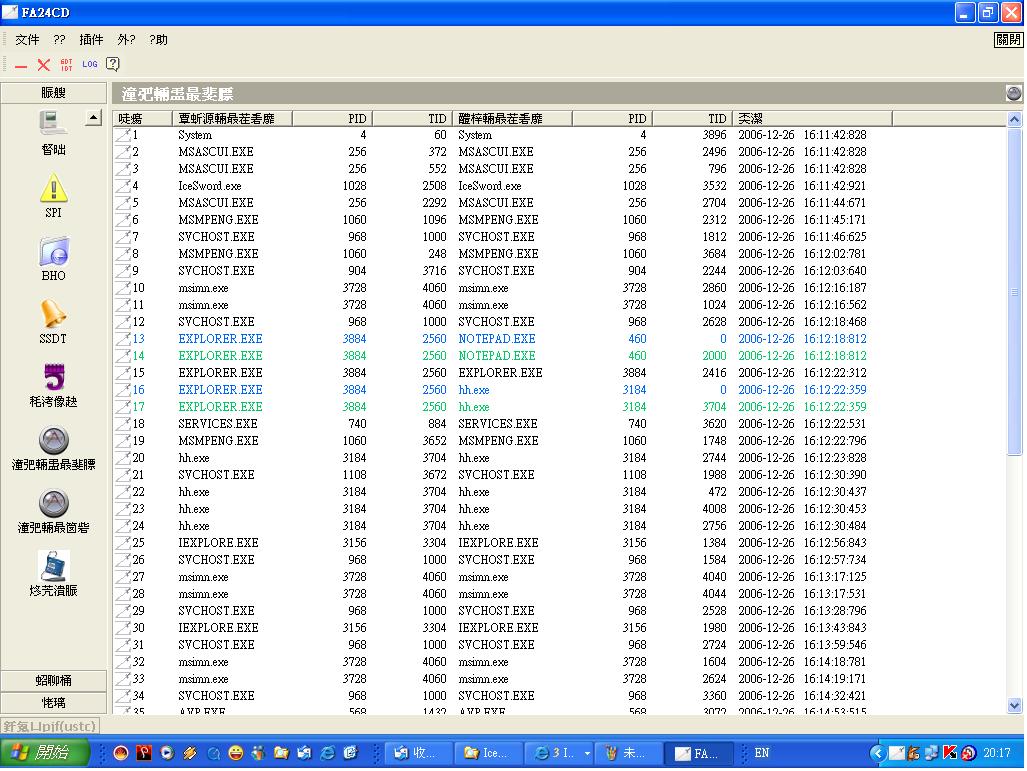Image resolution: width=1027 pixels, height=771 pixels.
Task: Expand the collapsed sidebar group above the bottom one
Action: click(x=53, y=681)
